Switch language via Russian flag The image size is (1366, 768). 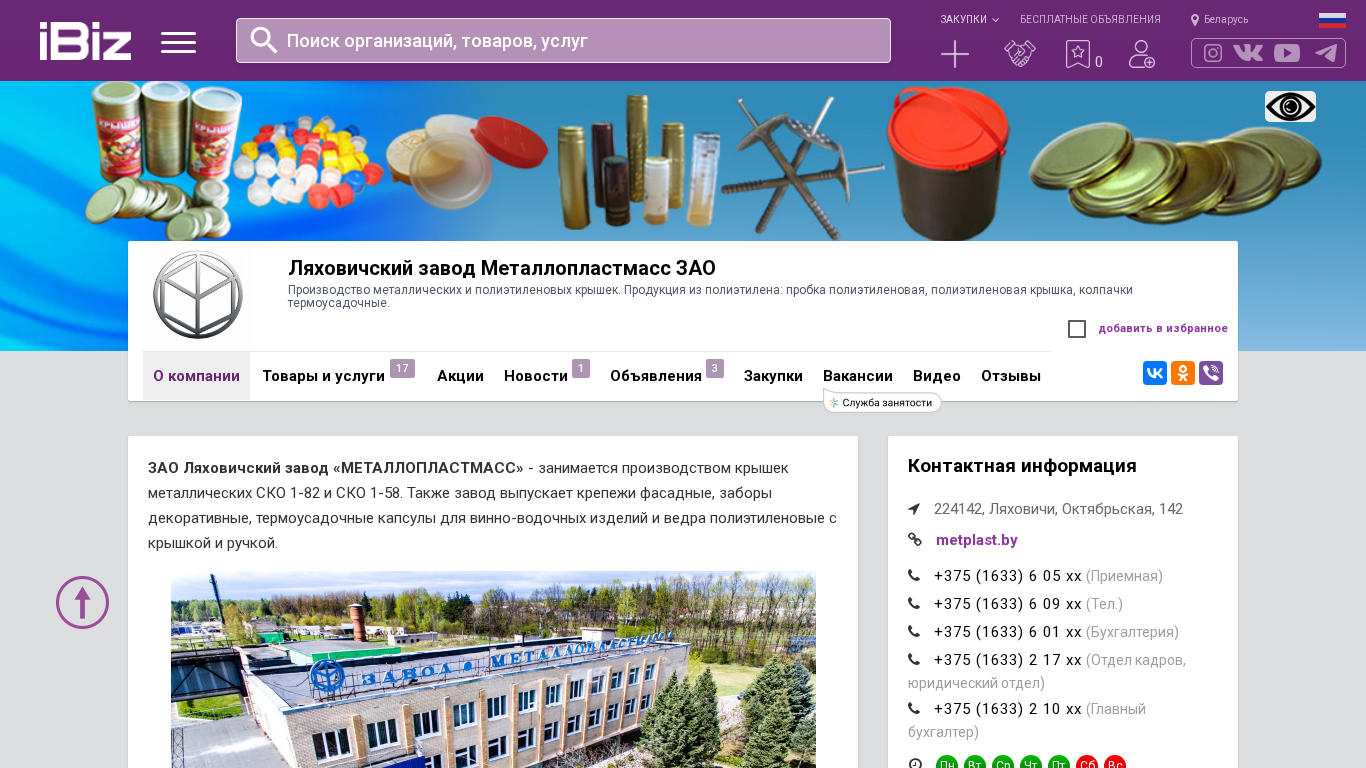pyautogui.click(x=1332, y=20)
